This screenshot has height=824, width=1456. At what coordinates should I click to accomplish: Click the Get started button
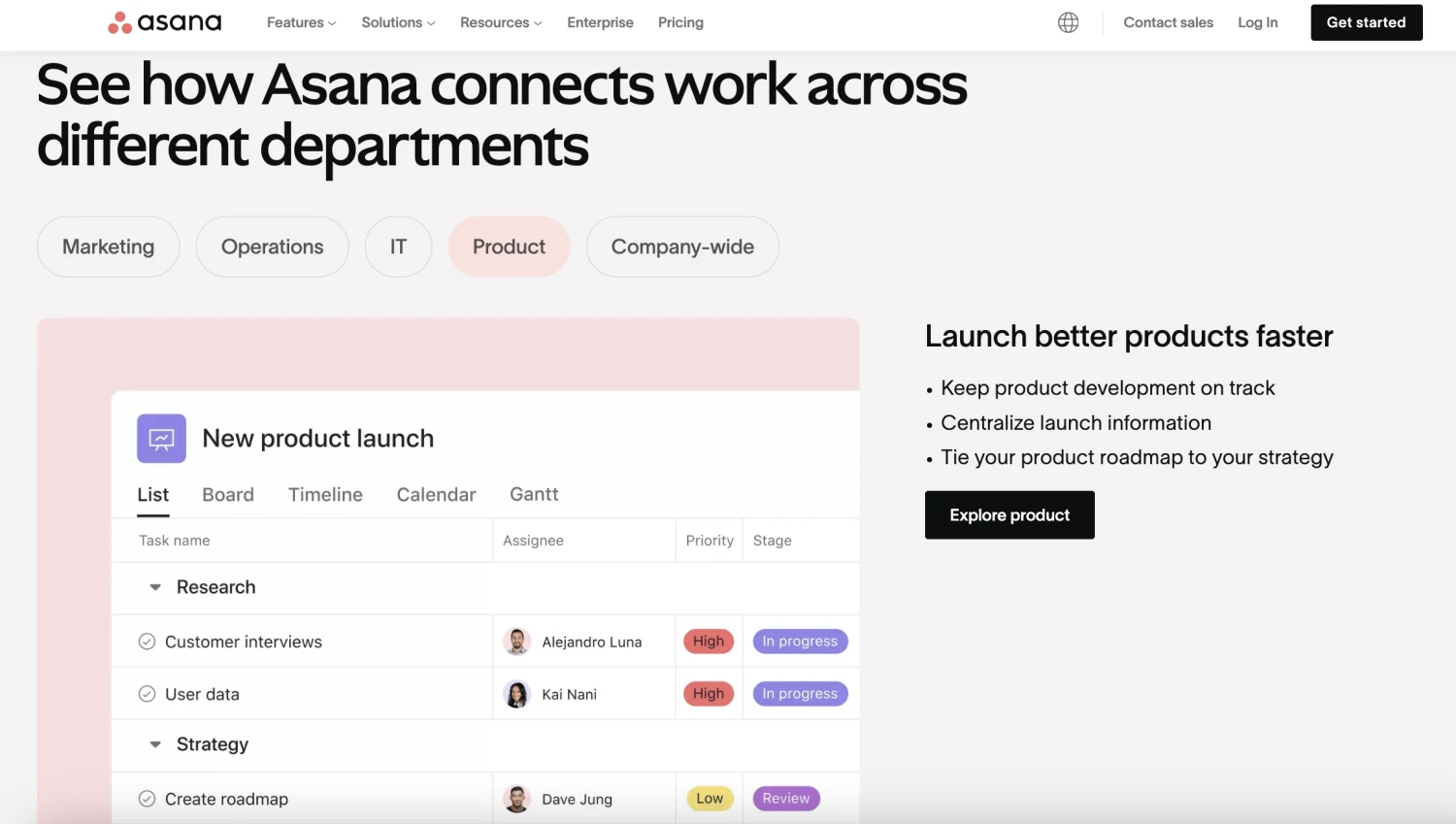pyautogui.click(x=1366, y=22)
